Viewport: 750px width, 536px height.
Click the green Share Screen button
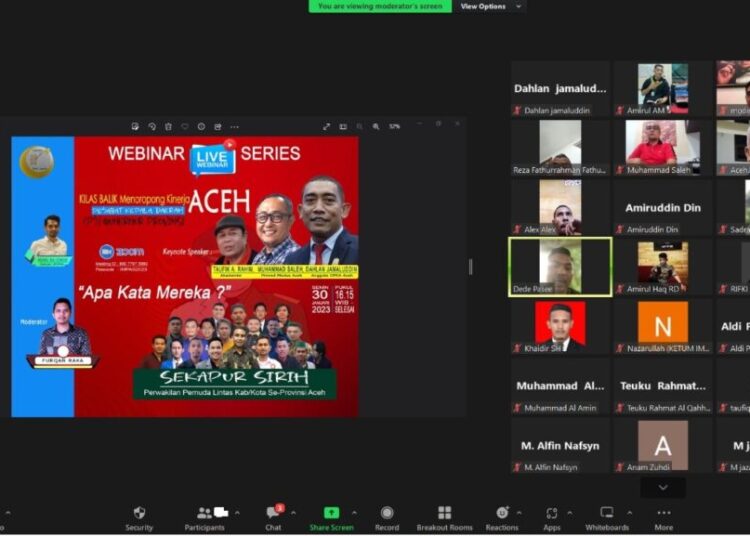click(331, 518)
